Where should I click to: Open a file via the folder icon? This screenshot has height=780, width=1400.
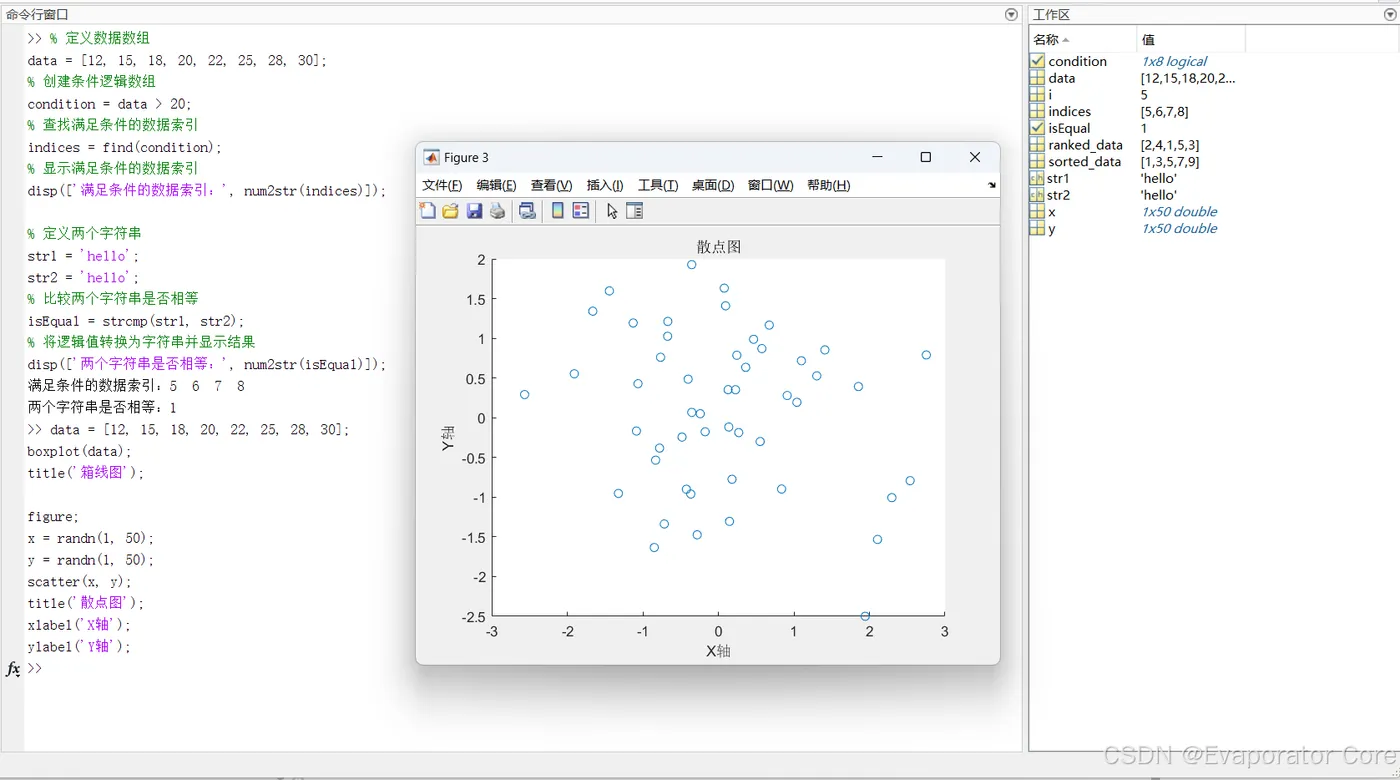(x=451, y=211)
